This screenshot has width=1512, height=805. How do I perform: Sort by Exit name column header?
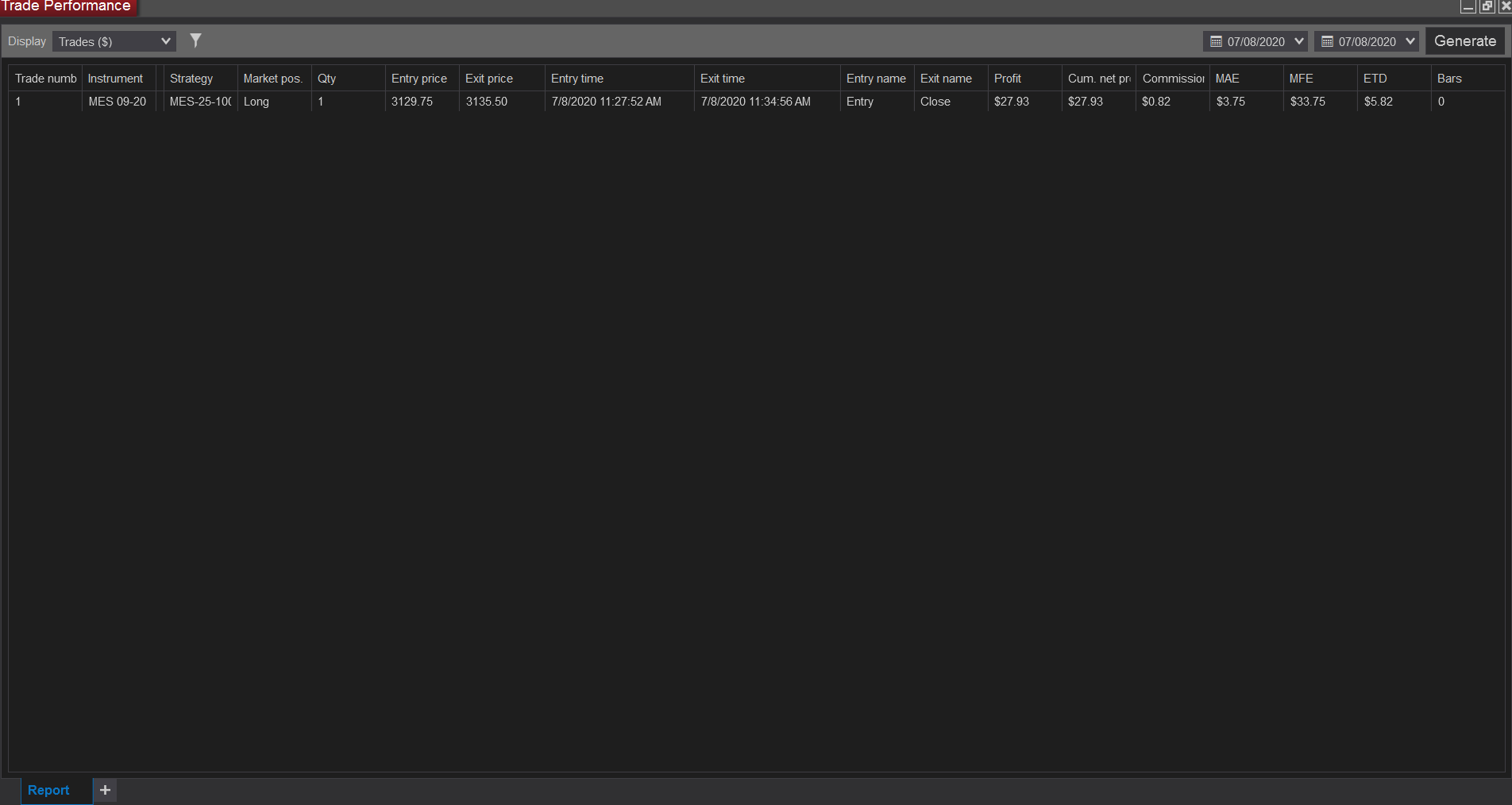(x=951, y=79)
